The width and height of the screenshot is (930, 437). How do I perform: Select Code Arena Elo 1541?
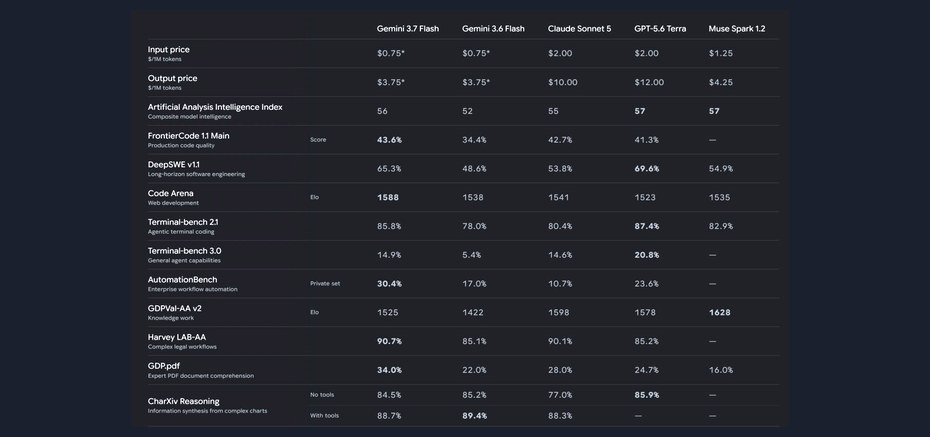click(558, 197)
